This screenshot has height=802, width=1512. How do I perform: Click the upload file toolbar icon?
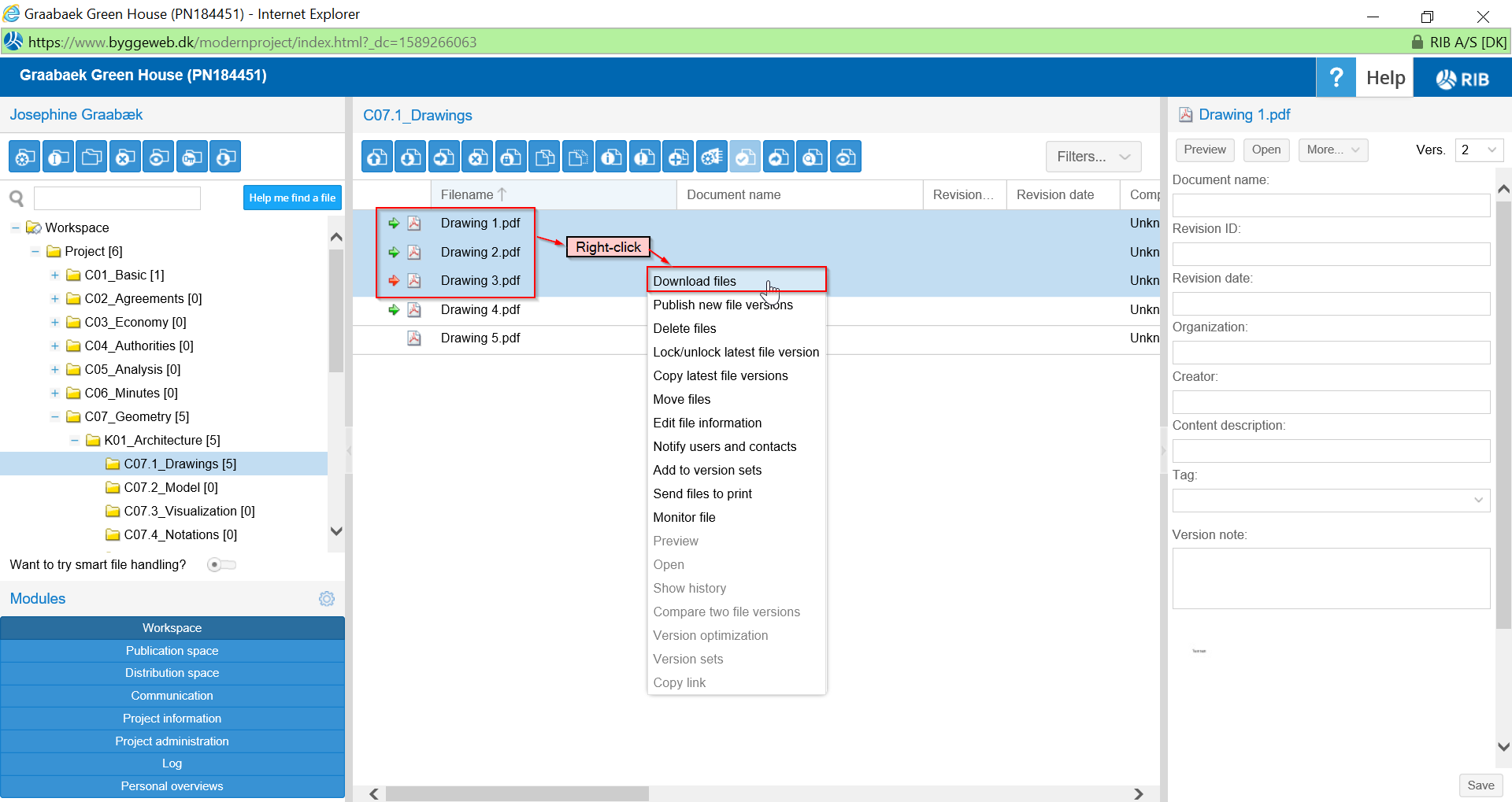point(377,157)
